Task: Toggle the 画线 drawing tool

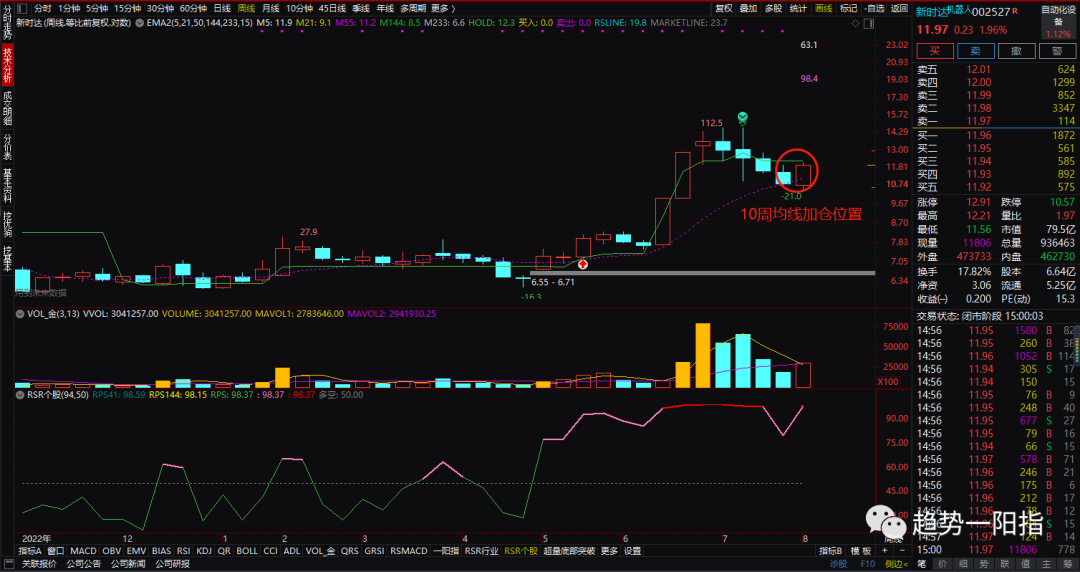Action: coord(824,8)
